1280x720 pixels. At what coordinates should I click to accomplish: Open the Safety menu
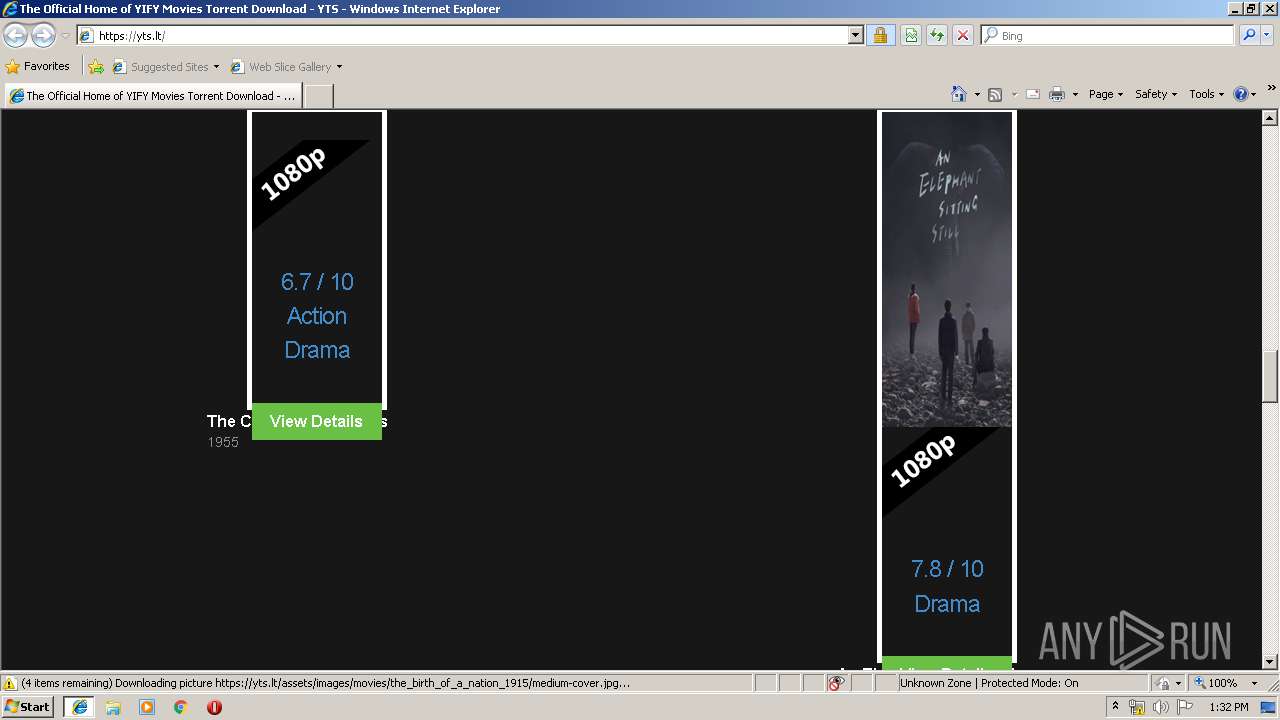point(1156,94)
